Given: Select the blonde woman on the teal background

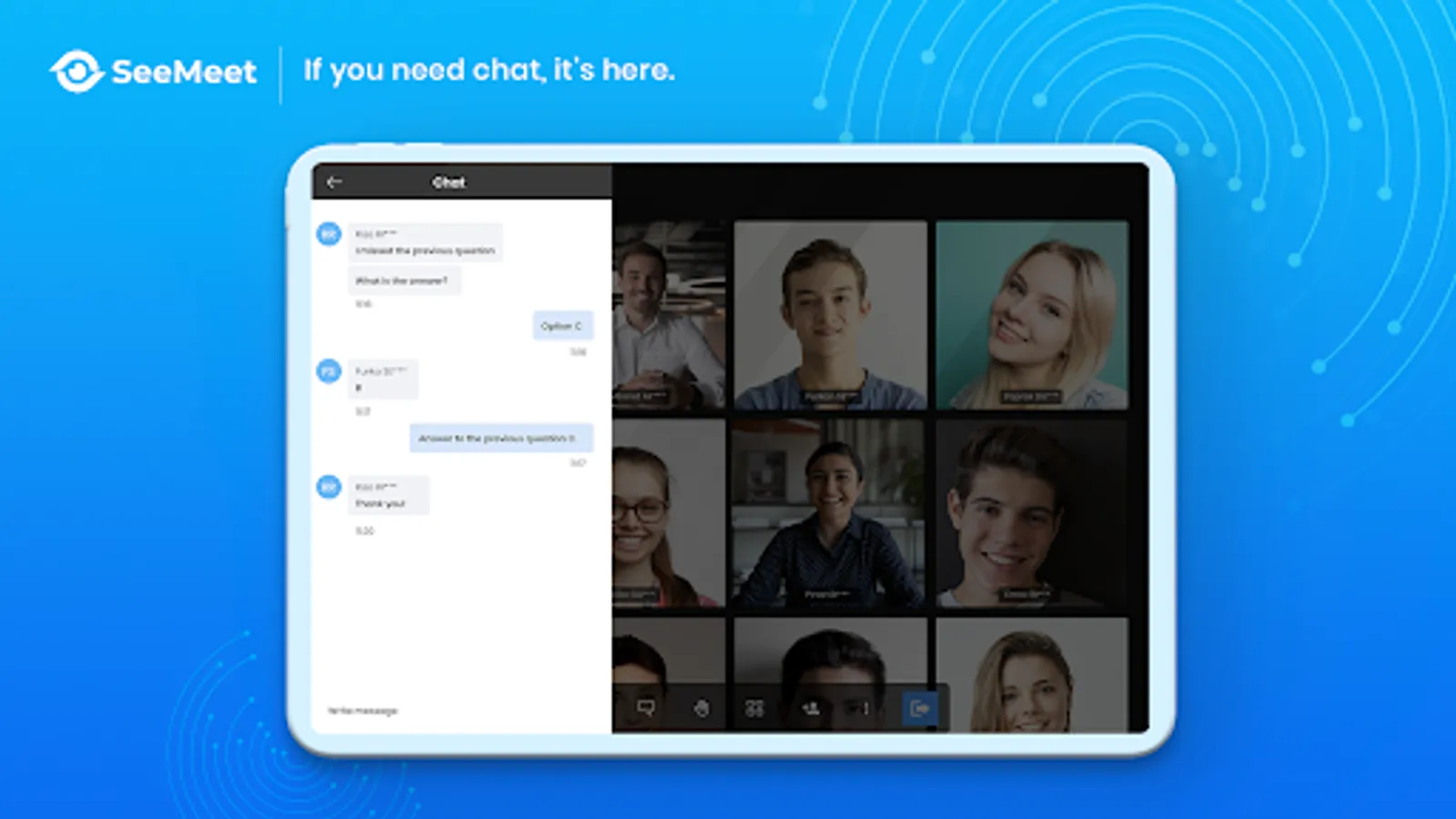Looking at the screenshot, I should click(x=1032, y=314).
